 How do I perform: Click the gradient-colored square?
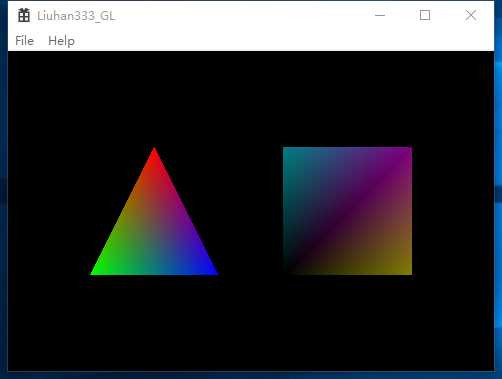tap(347, 211)
